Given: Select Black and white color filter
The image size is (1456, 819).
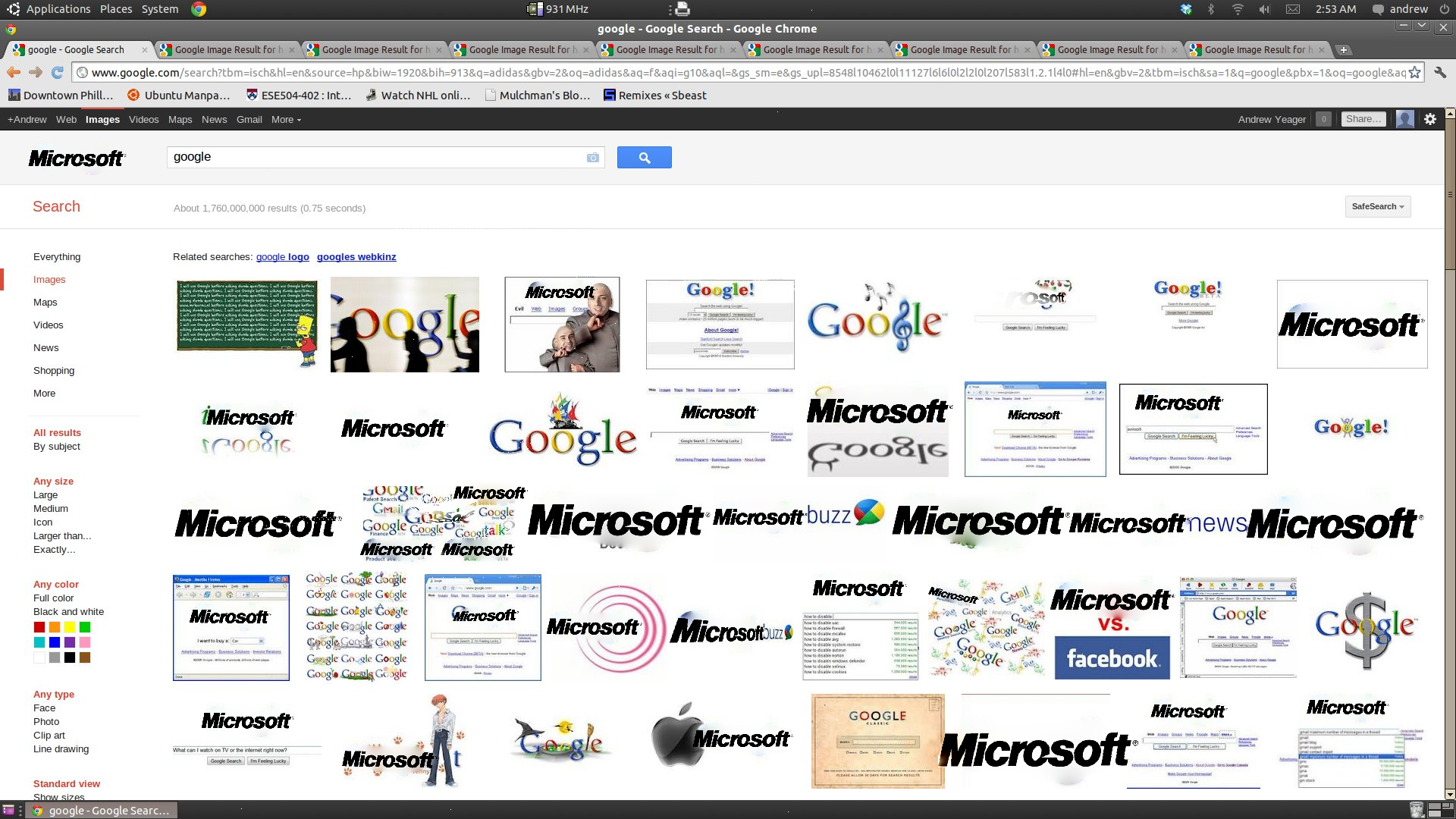Looking at the screenshot, I should pos(68,612).
